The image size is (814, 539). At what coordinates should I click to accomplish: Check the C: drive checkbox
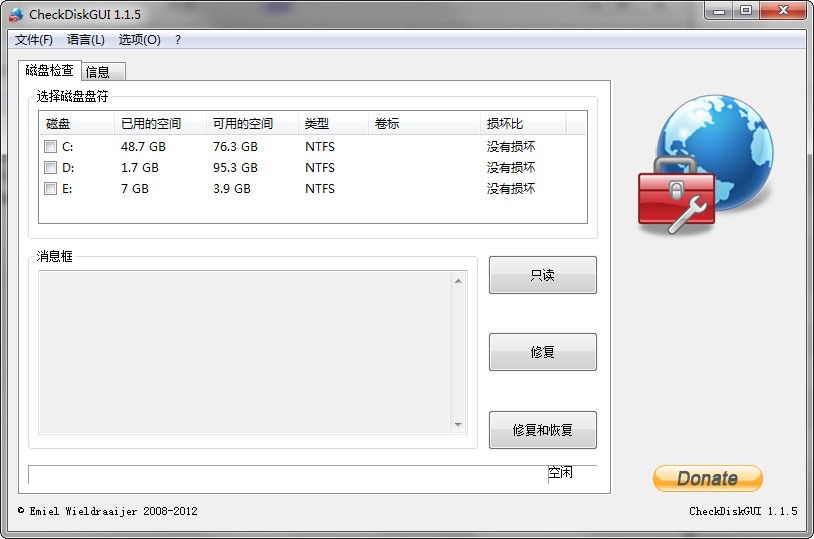(50, 147)
